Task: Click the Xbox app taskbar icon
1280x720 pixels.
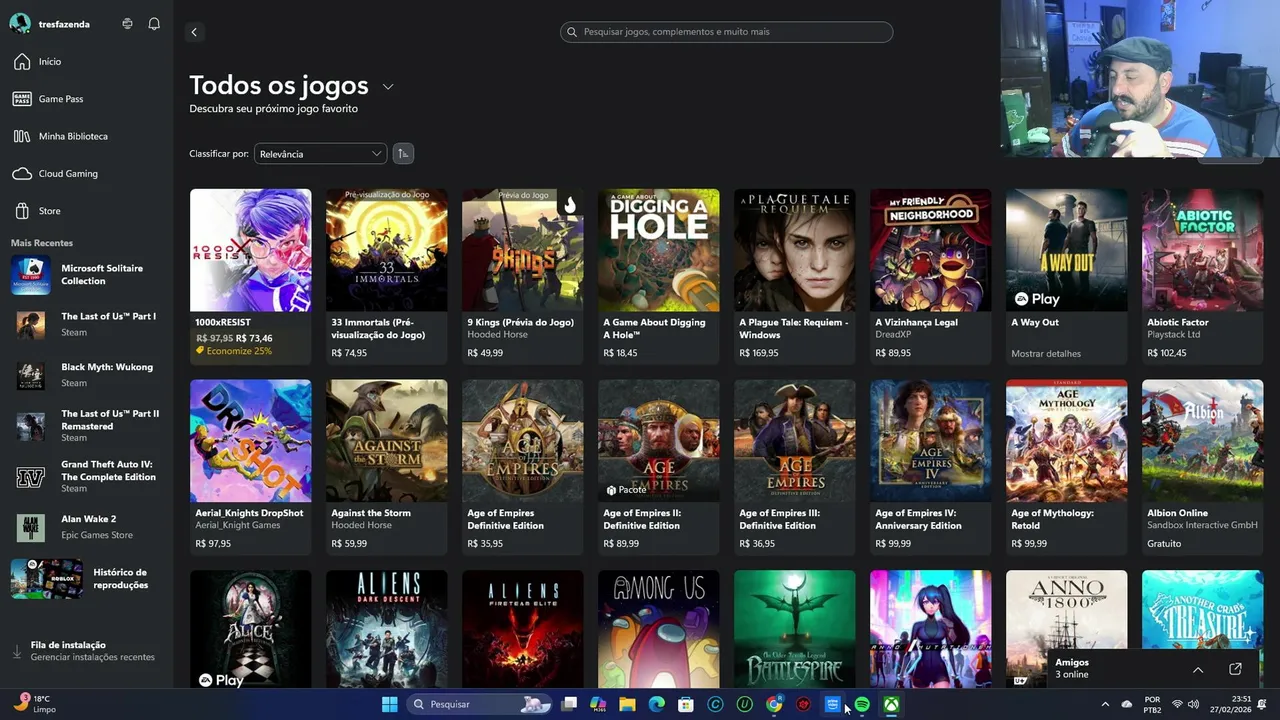Action: click(891, 704)
